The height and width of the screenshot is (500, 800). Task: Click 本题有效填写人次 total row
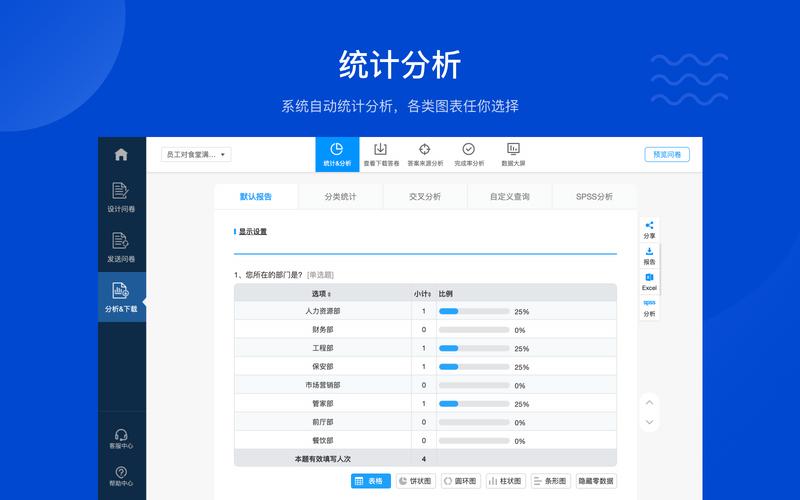[x=425, y=459]
